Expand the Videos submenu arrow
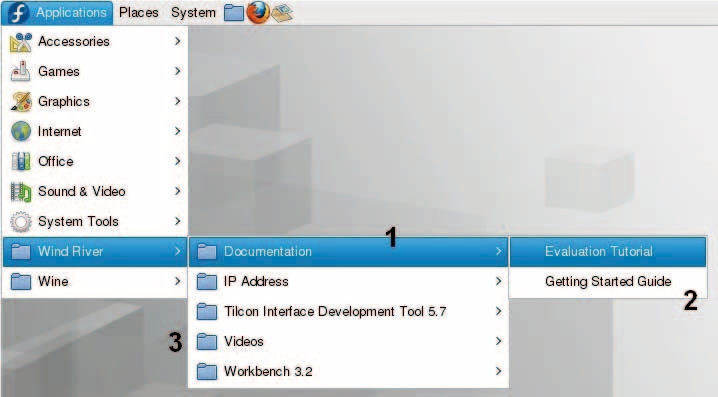Screen dimensions: 718x397 499,341
